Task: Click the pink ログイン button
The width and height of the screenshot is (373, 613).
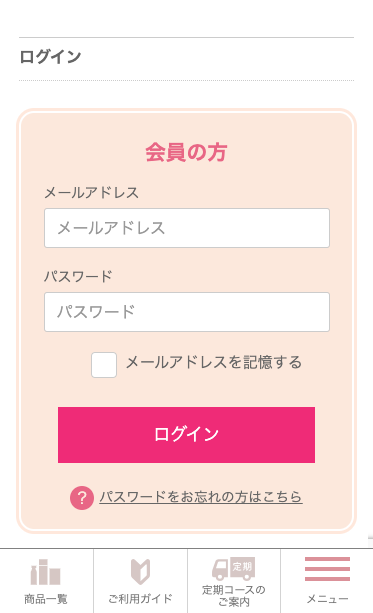Action: (186, 435)
